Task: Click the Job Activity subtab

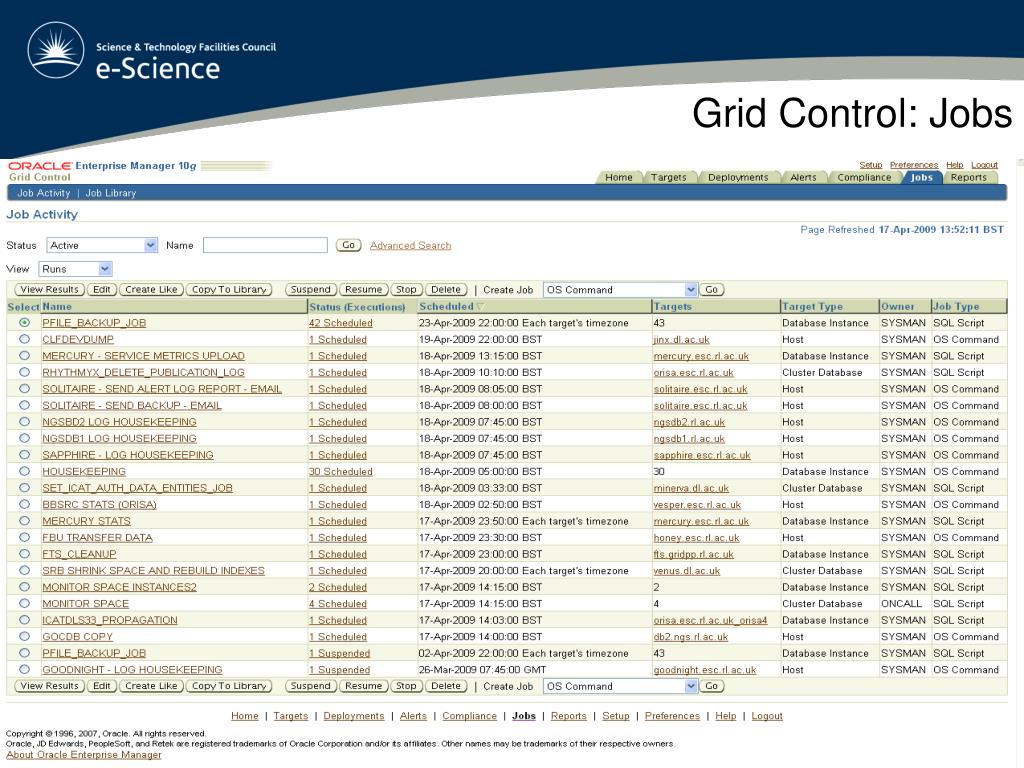Action: (44, 193)
